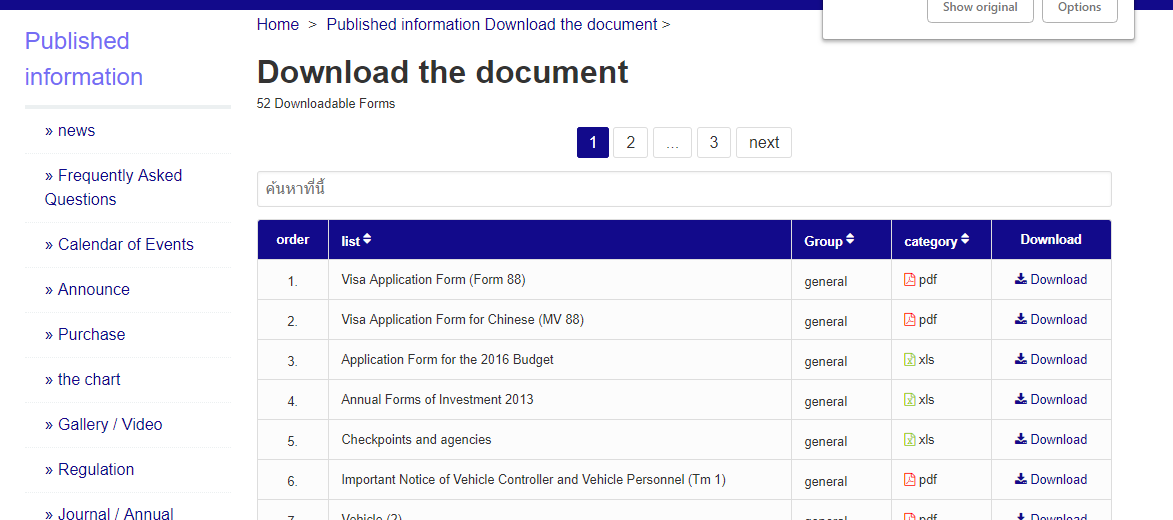The width and height of the screenshot is (1173, 520).
Task: Click download icon for Vehicle Controller notice Tm 1
Action: (x=1020, y=479)
